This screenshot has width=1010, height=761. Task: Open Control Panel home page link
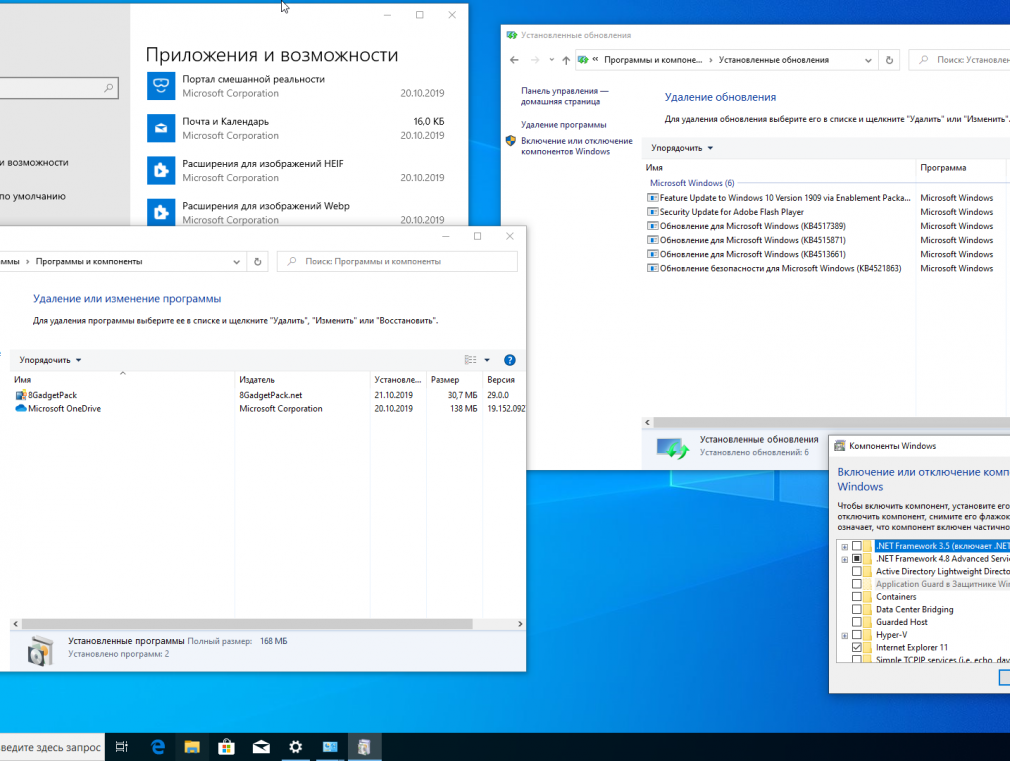(x=564, y=96)
